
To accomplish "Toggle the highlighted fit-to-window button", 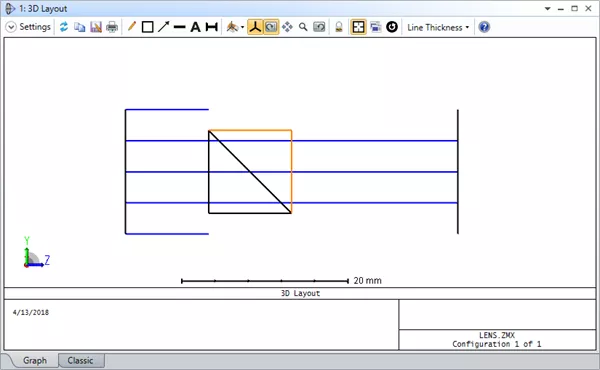I will pos(358,27).
